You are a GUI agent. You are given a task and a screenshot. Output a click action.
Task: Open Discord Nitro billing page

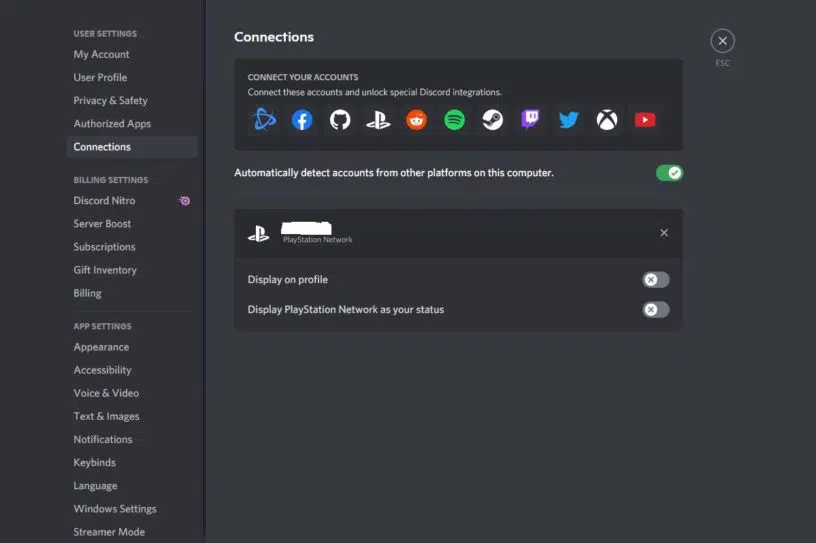point(132,200)
